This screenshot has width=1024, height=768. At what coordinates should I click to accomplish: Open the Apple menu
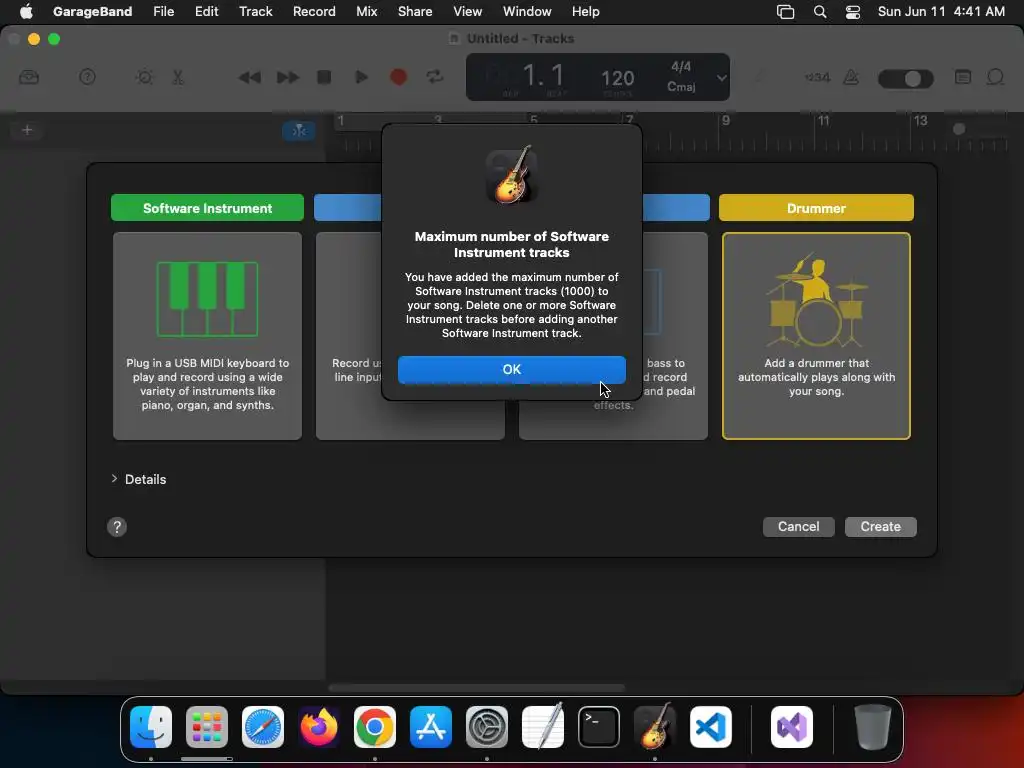[26, 11]
